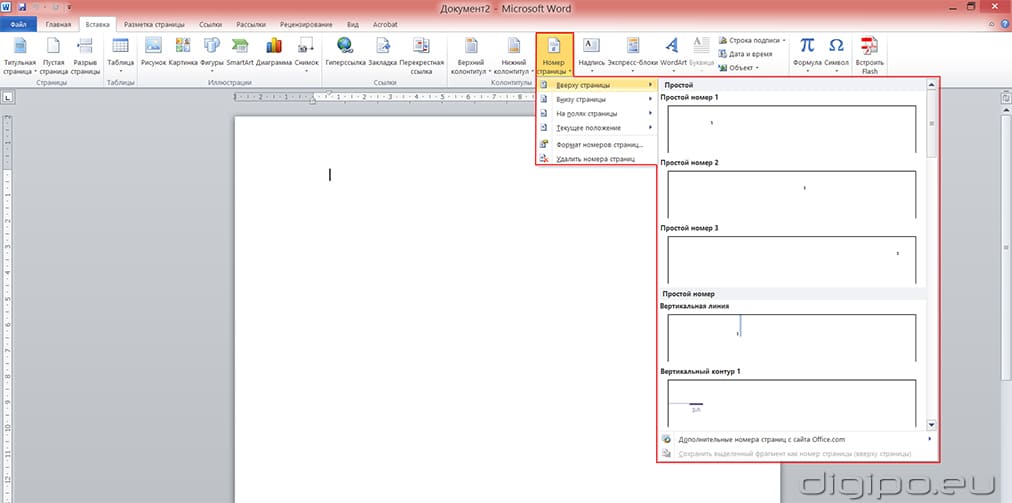Open the SmartArt graphic tool
Image resolution: width=1012 pixels, height=503 pixels.
[240, 52]
